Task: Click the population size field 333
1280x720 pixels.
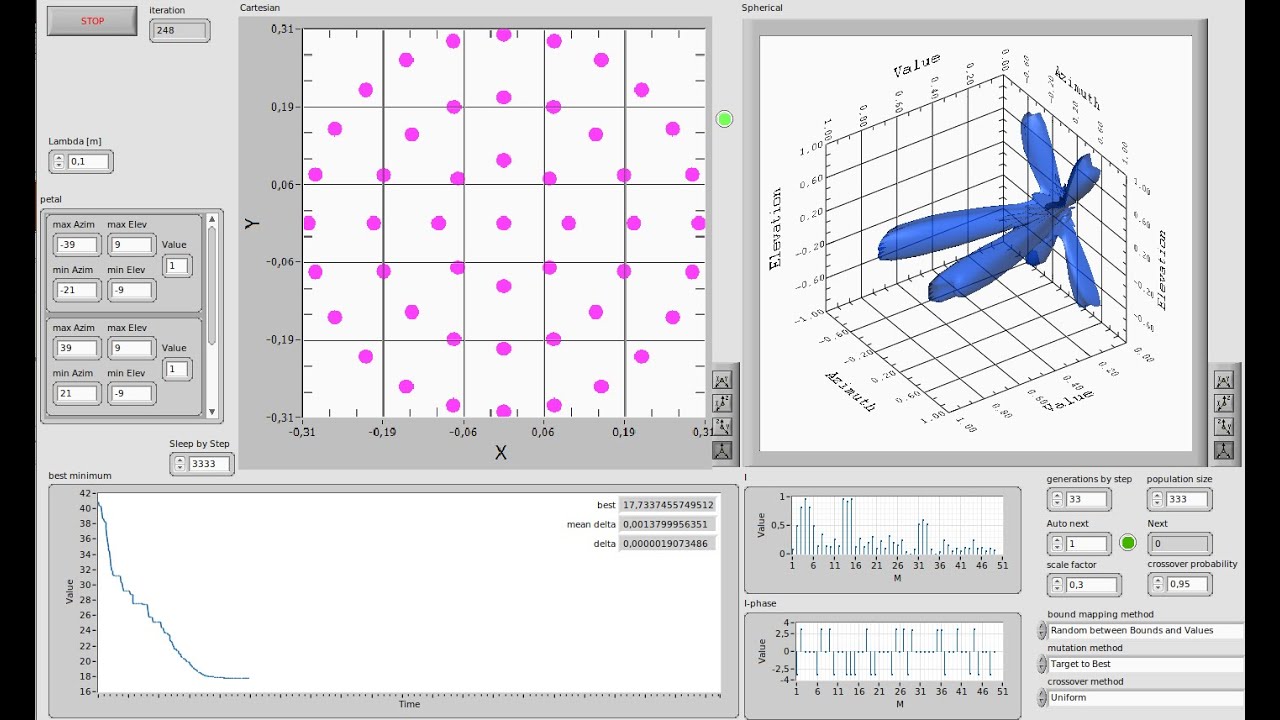Action: 1188,499
